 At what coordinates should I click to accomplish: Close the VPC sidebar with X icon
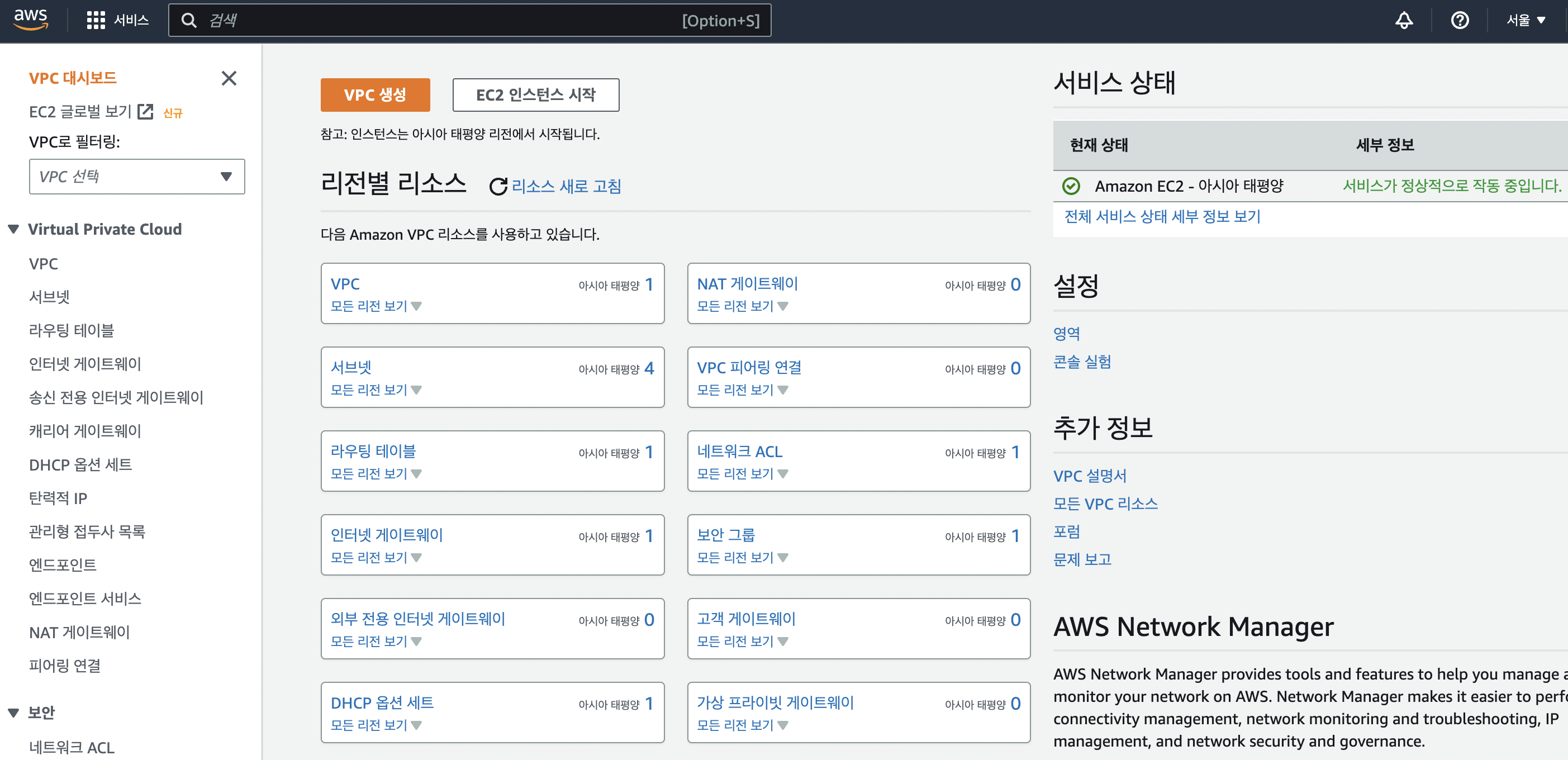point(229,78)
